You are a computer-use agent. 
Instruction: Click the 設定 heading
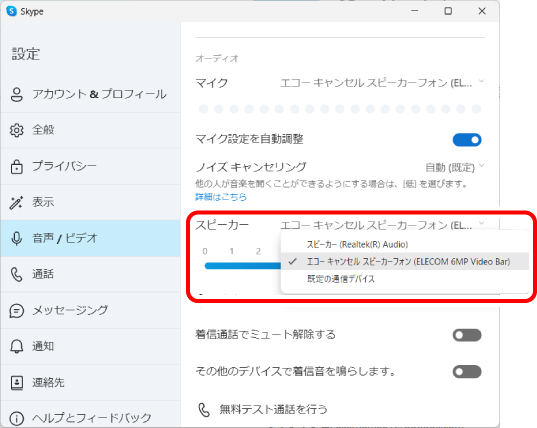coord(26,54)
